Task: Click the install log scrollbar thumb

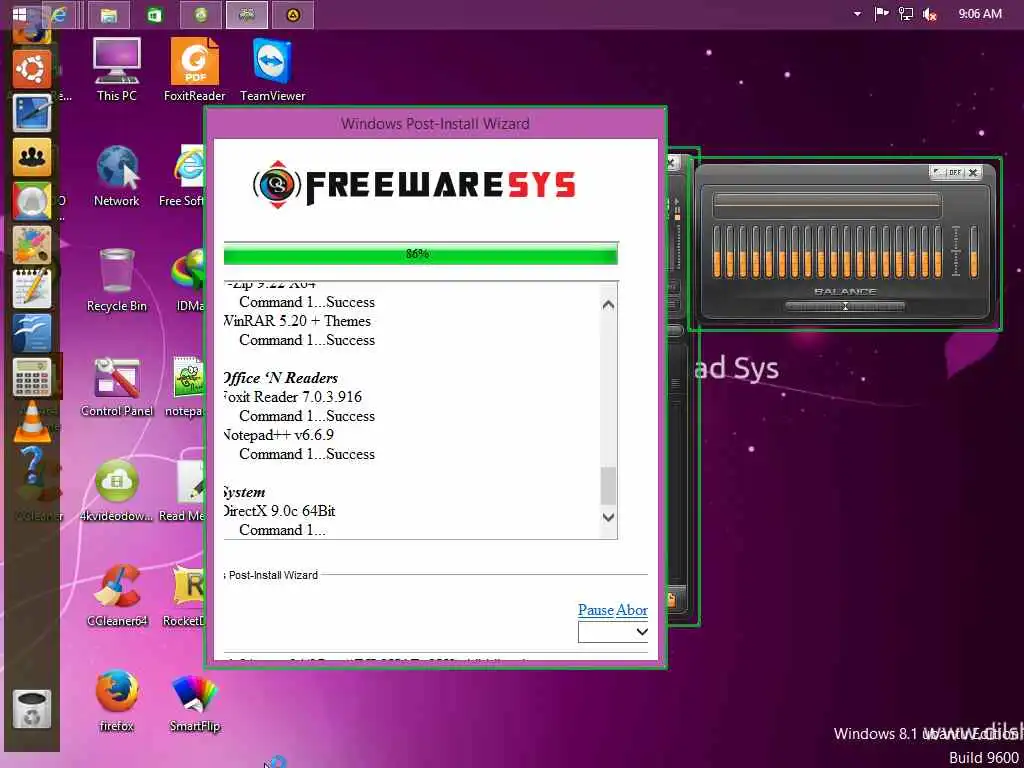Action: click(608, 486)
